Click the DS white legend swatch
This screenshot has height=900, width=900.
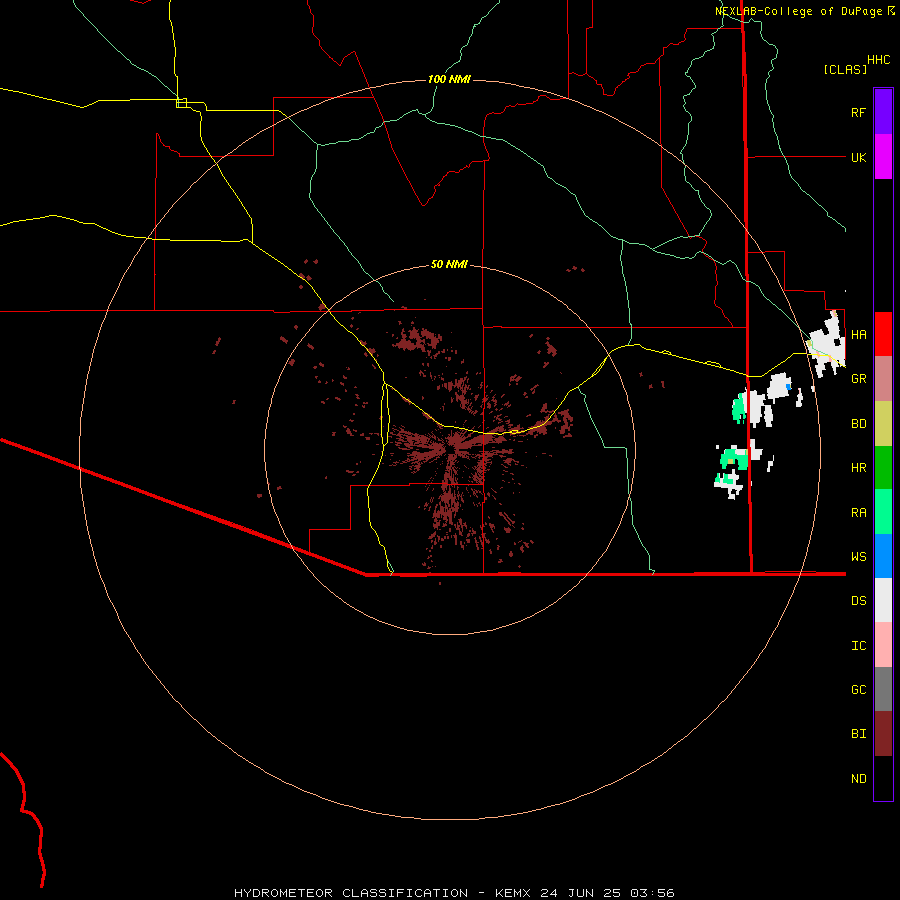point(883,600)
